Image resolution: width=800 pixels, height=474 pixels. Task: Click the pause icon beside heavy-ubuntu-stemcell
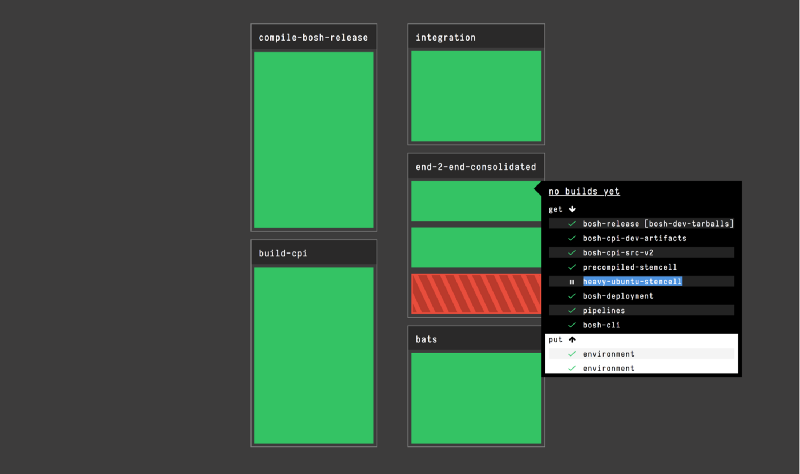point(571,282)
